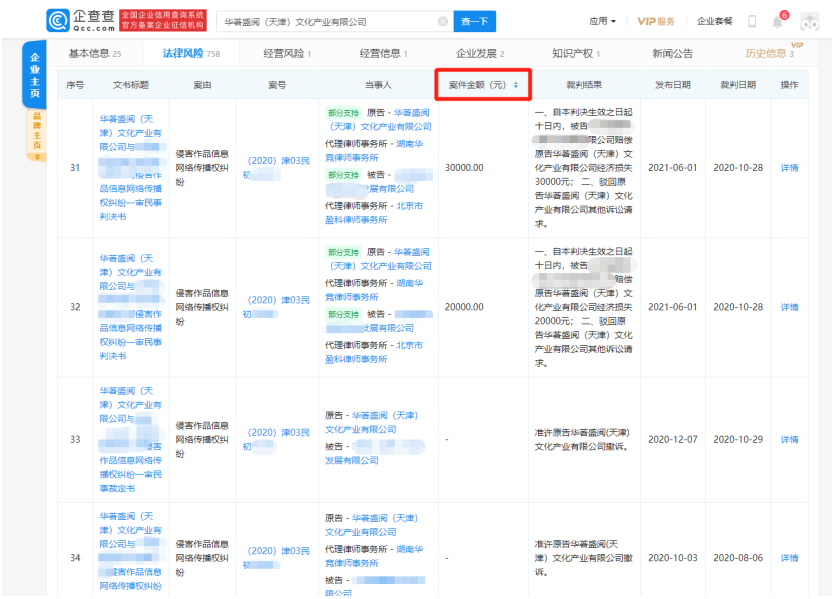Open document title link in row 34

click(131, 551)
